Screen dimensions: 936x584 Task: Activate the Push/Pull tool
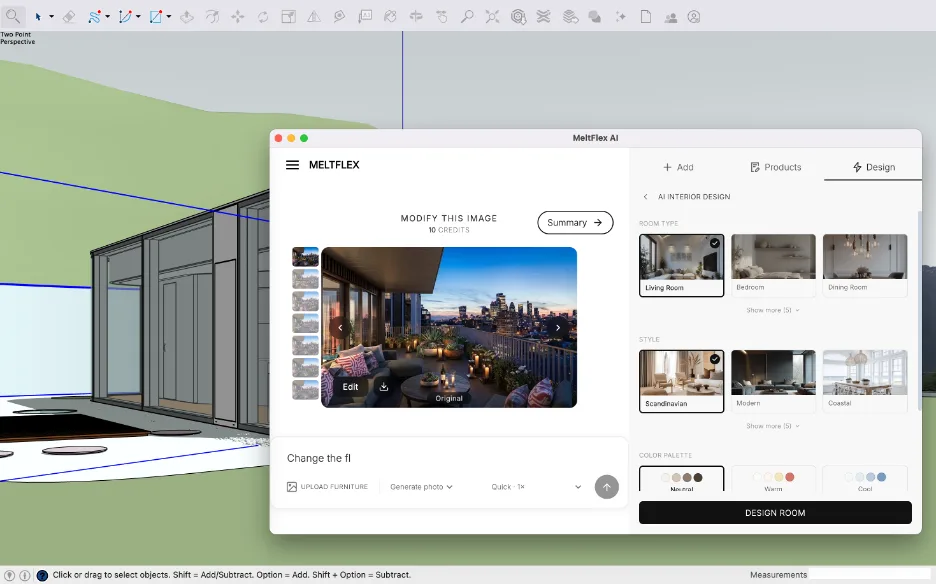point(187,17)
